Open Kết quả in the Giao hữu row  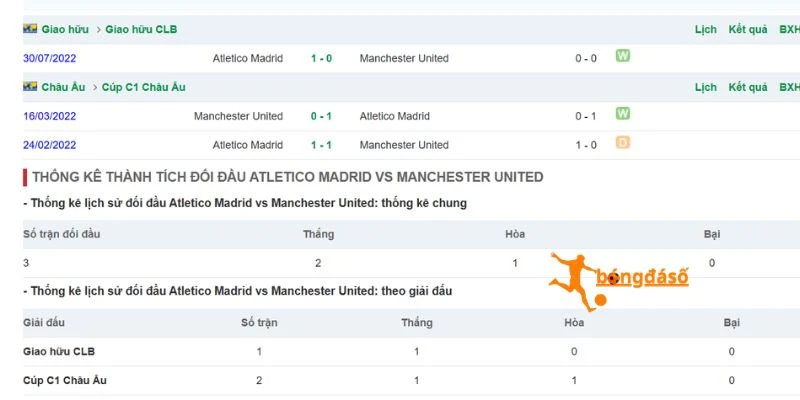coord(748,30)
